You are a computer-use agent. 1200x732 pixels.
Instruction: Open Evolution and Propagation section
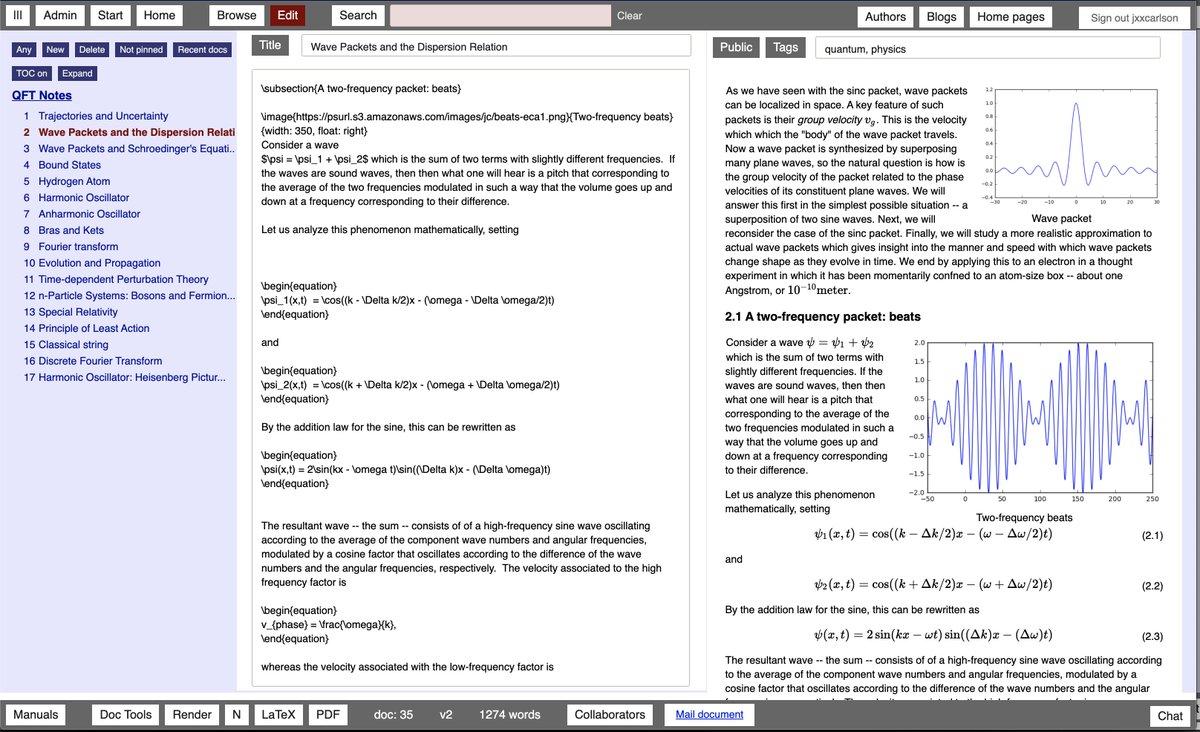[x=99, y=263]
